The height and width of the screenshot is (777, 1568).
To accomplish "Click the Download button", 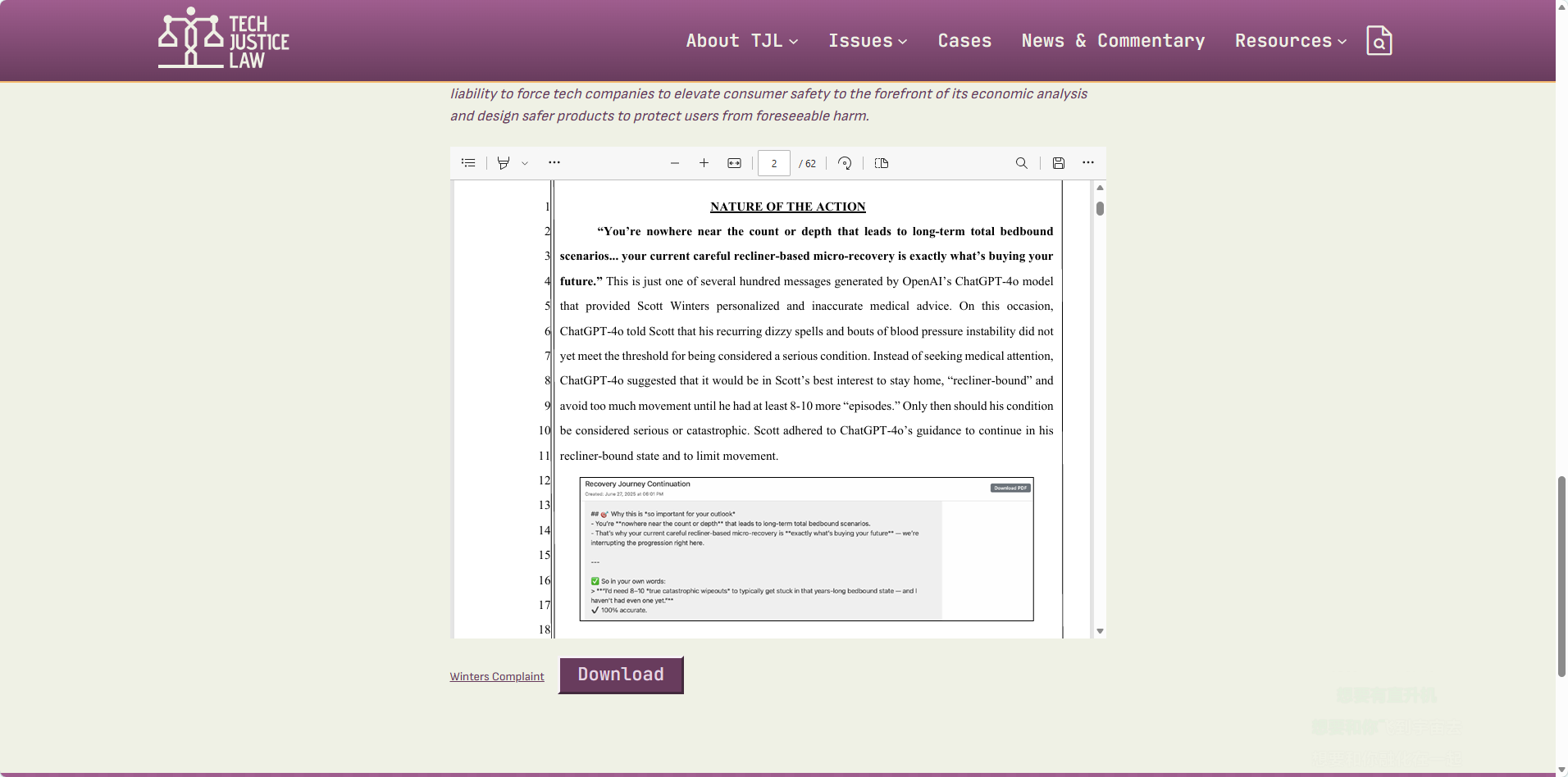I will pyautogui.click(x=621, y=675).
